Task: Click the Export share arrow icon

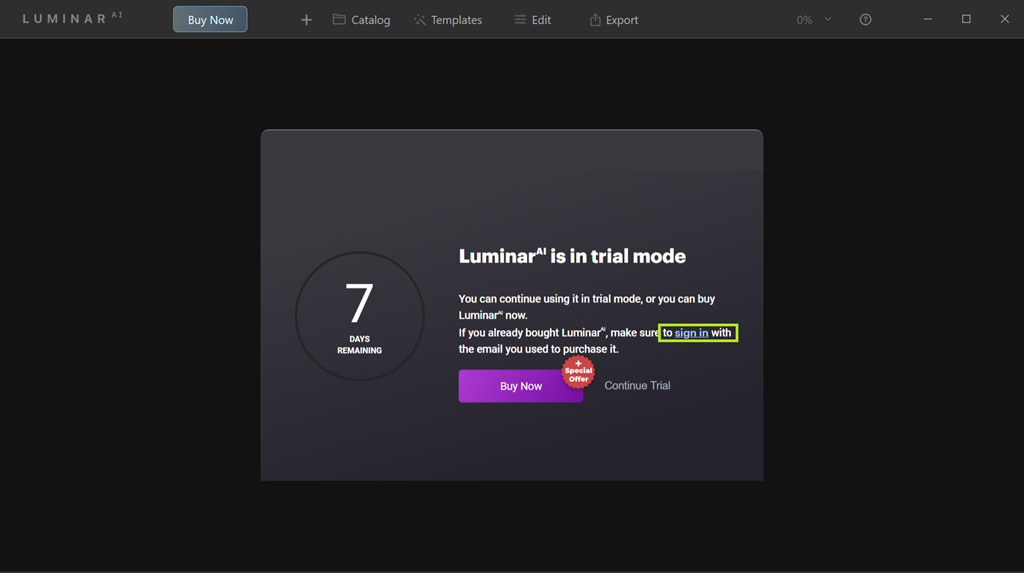Action: [x=595, y=20]
